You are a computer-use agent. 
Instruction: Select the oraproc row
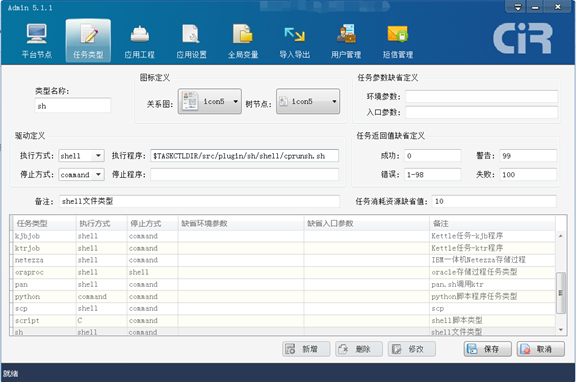tap(283, 272)
